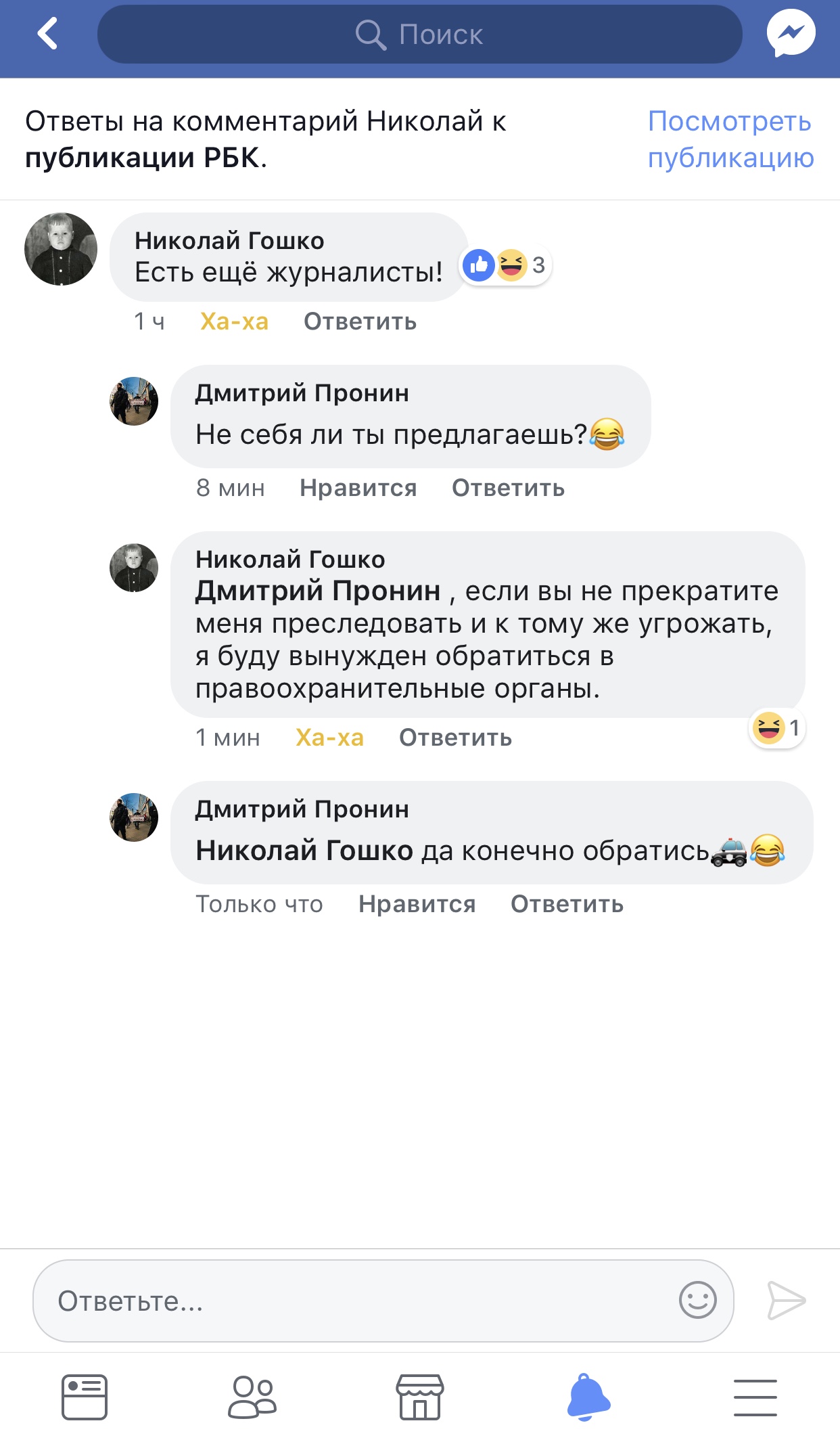Viewport: 840px width, 1442px height.
Task: Open Николай Гошко's top comment avatar
Action: pos(61,249)
